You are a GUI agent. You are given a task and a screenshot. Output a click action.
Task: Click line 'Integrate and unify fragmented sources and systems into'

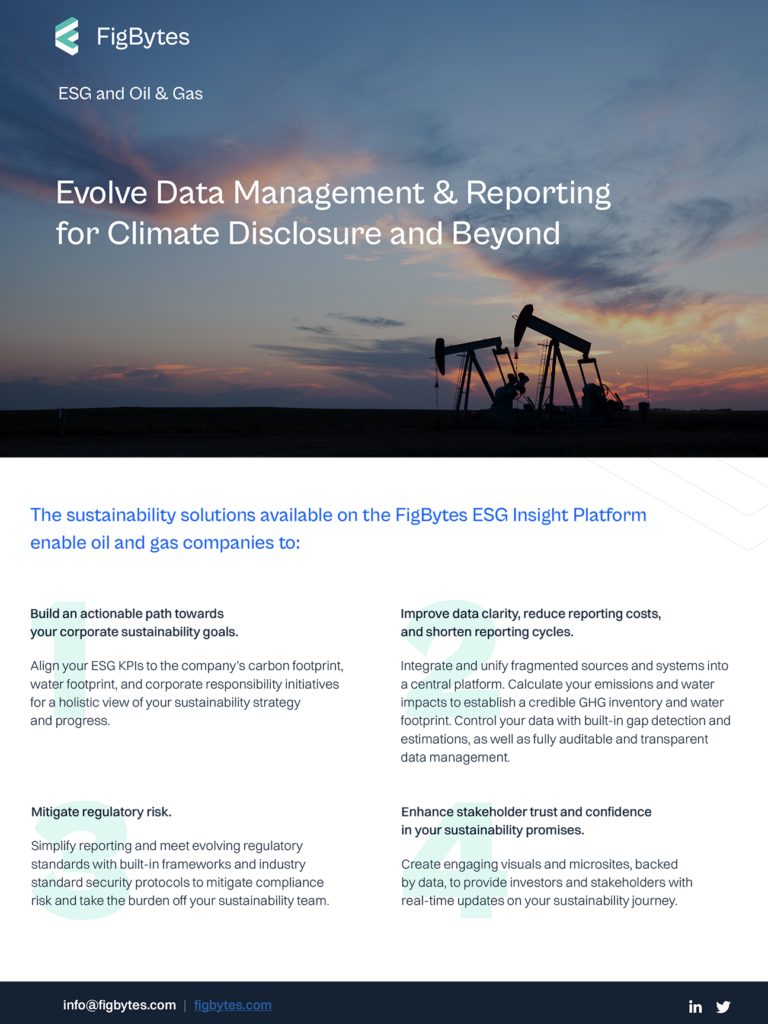(564, 665)
